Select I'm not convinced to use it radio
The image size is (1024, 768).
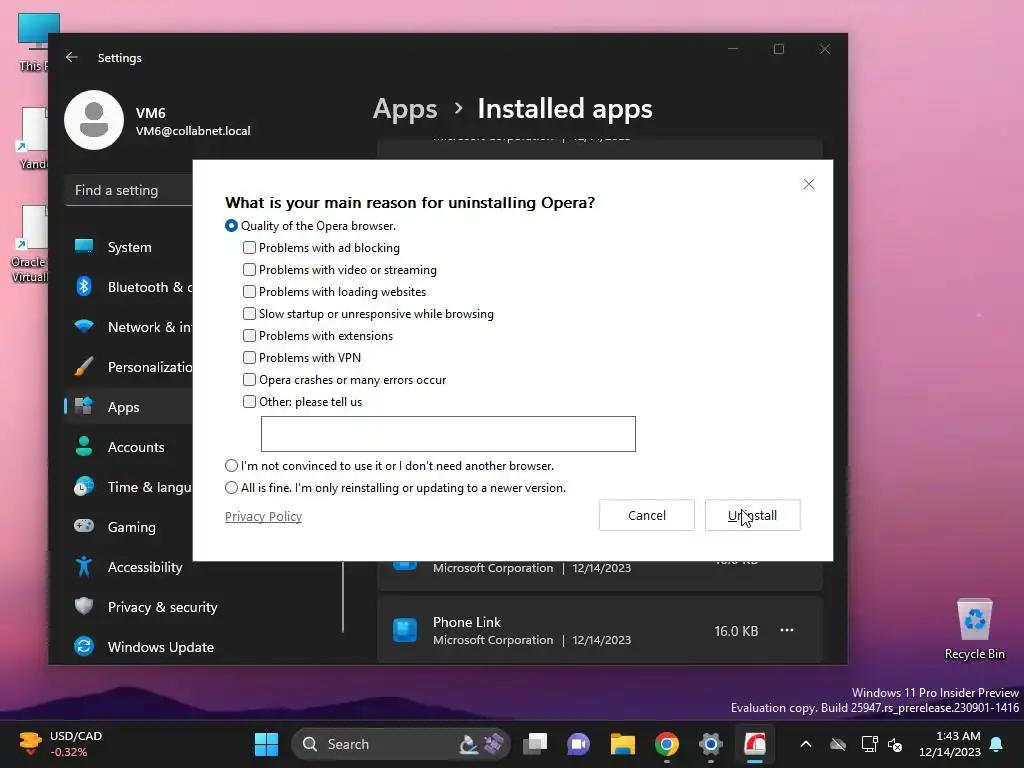point(231,466)
